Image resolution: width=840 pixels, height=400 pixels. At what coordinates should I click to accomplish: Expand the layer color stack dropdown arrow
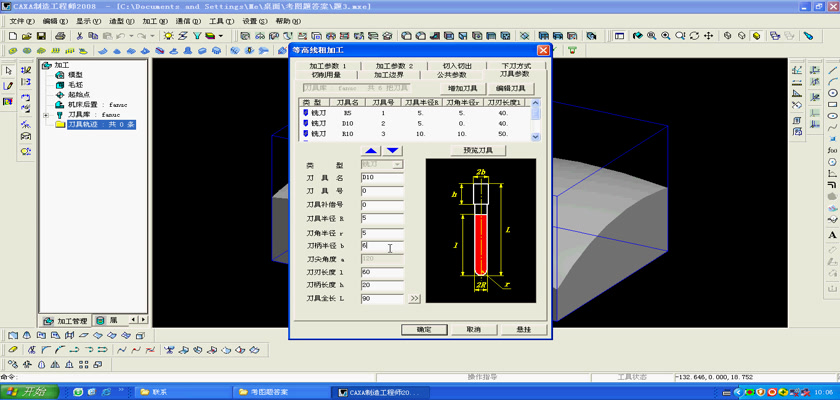coord(220,36)
